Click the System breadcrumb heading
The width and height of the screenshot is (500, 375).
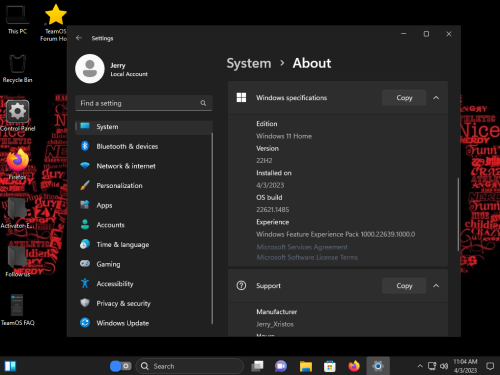249,63
